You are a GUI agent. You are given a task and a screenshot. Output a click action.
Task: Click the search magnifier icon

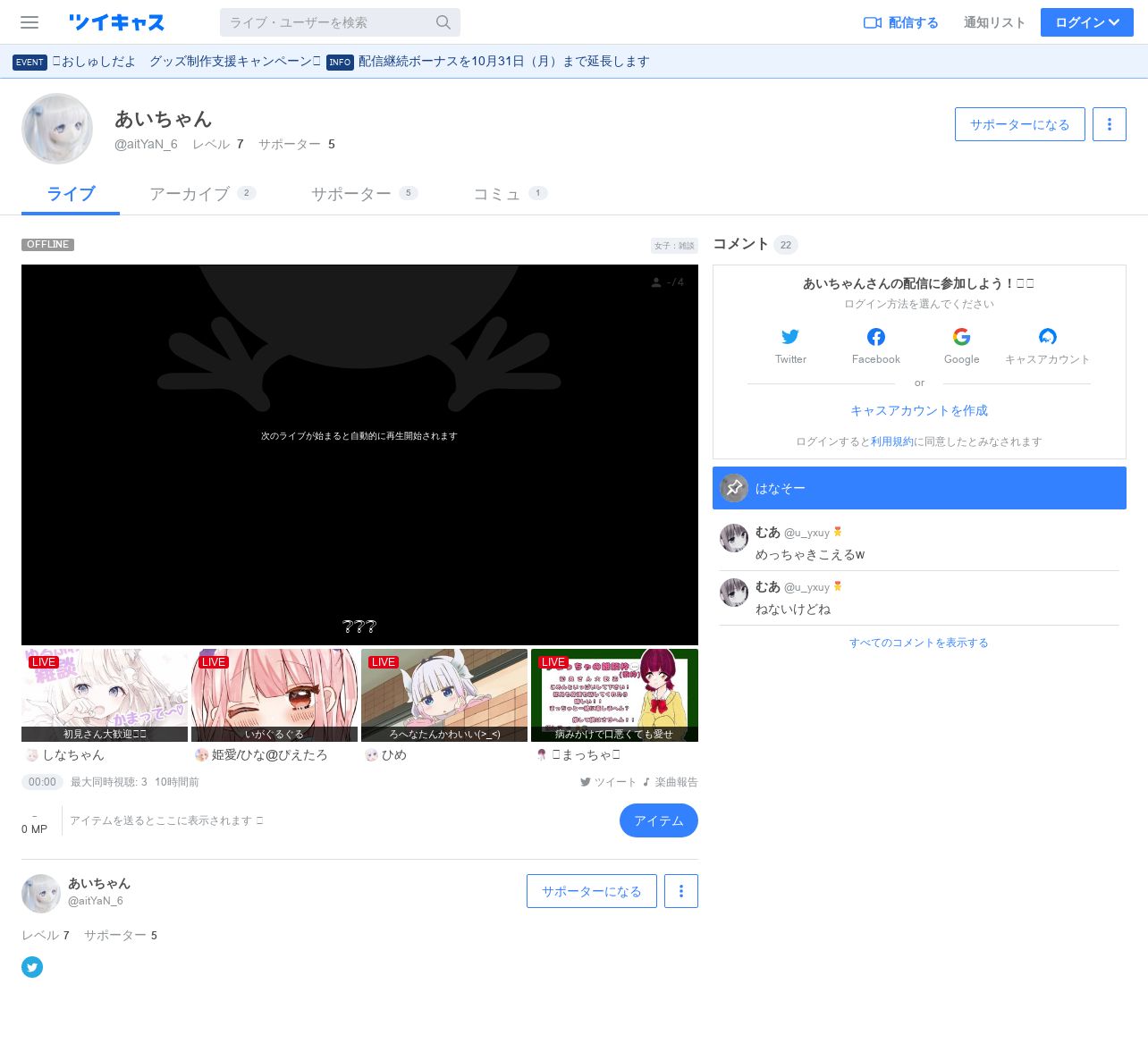coord(443,22)
